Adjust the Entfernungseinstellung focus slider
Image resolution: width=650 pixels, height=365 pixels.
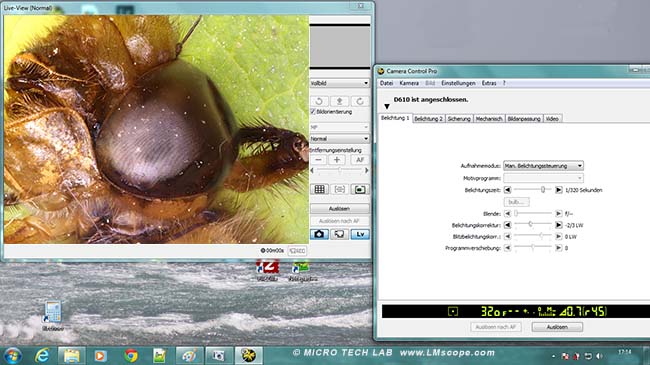(340, 170)
